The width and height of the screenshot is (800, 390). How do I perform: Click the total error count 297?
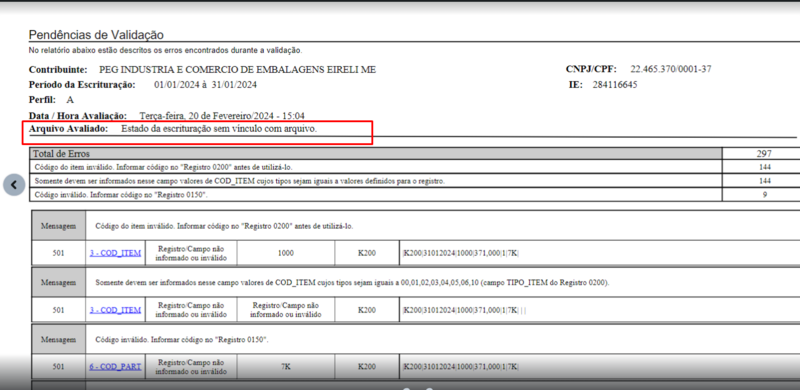point(764,154)
